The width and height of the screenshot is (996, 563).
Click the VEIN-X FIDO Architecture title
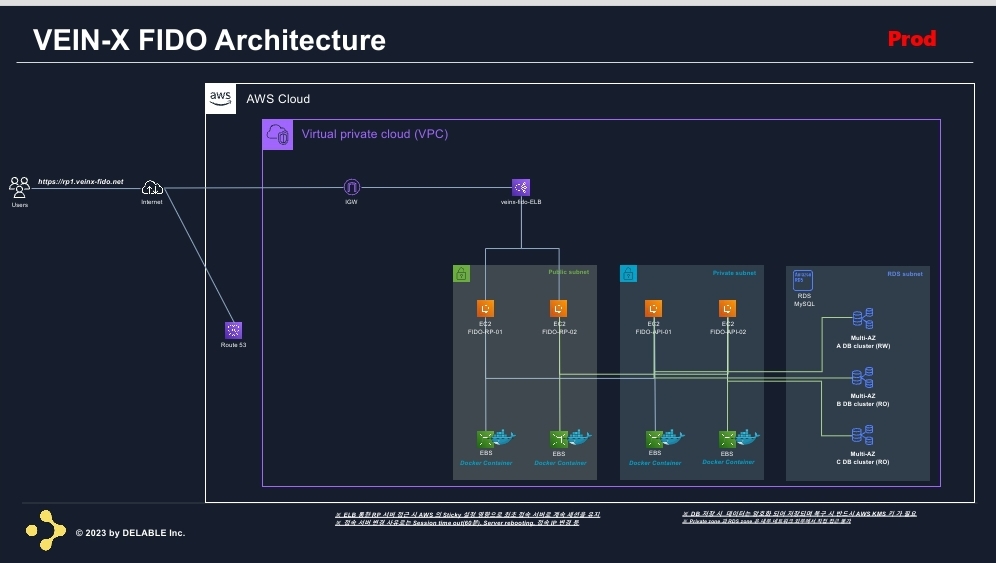[209, 40]
